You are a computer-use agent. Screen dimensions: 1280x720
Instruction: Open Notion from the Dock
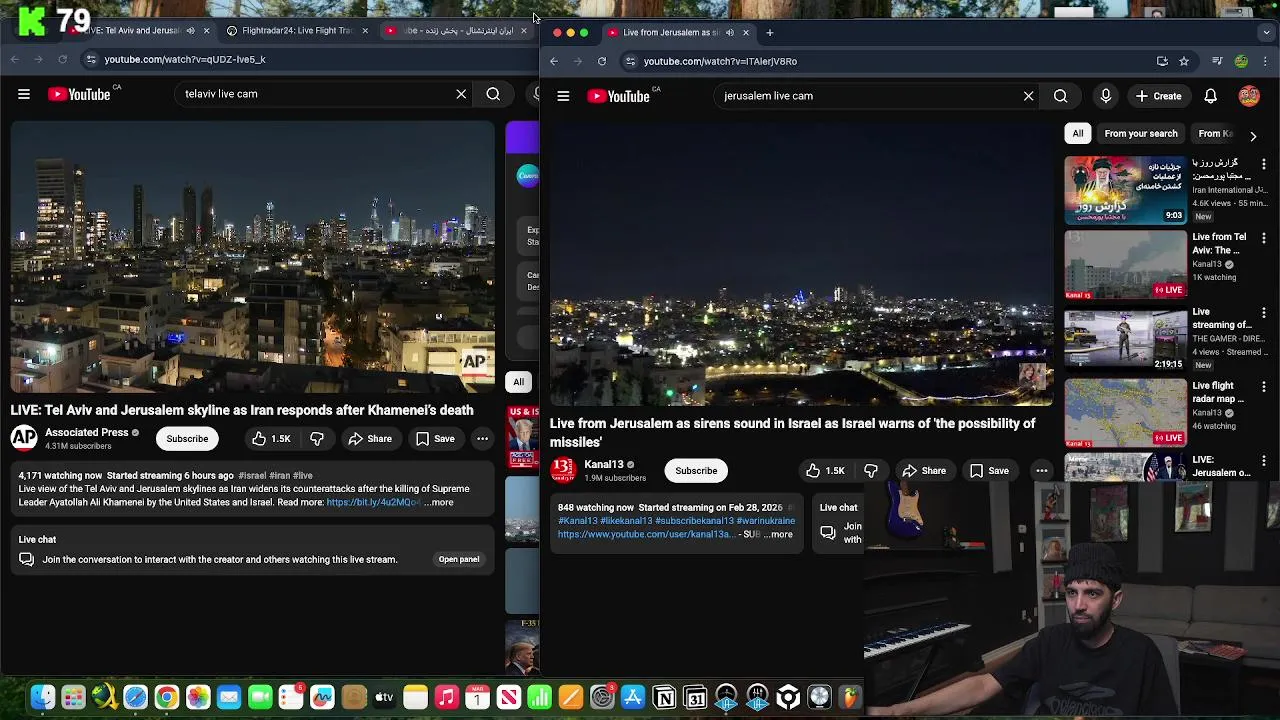[664, 697]
